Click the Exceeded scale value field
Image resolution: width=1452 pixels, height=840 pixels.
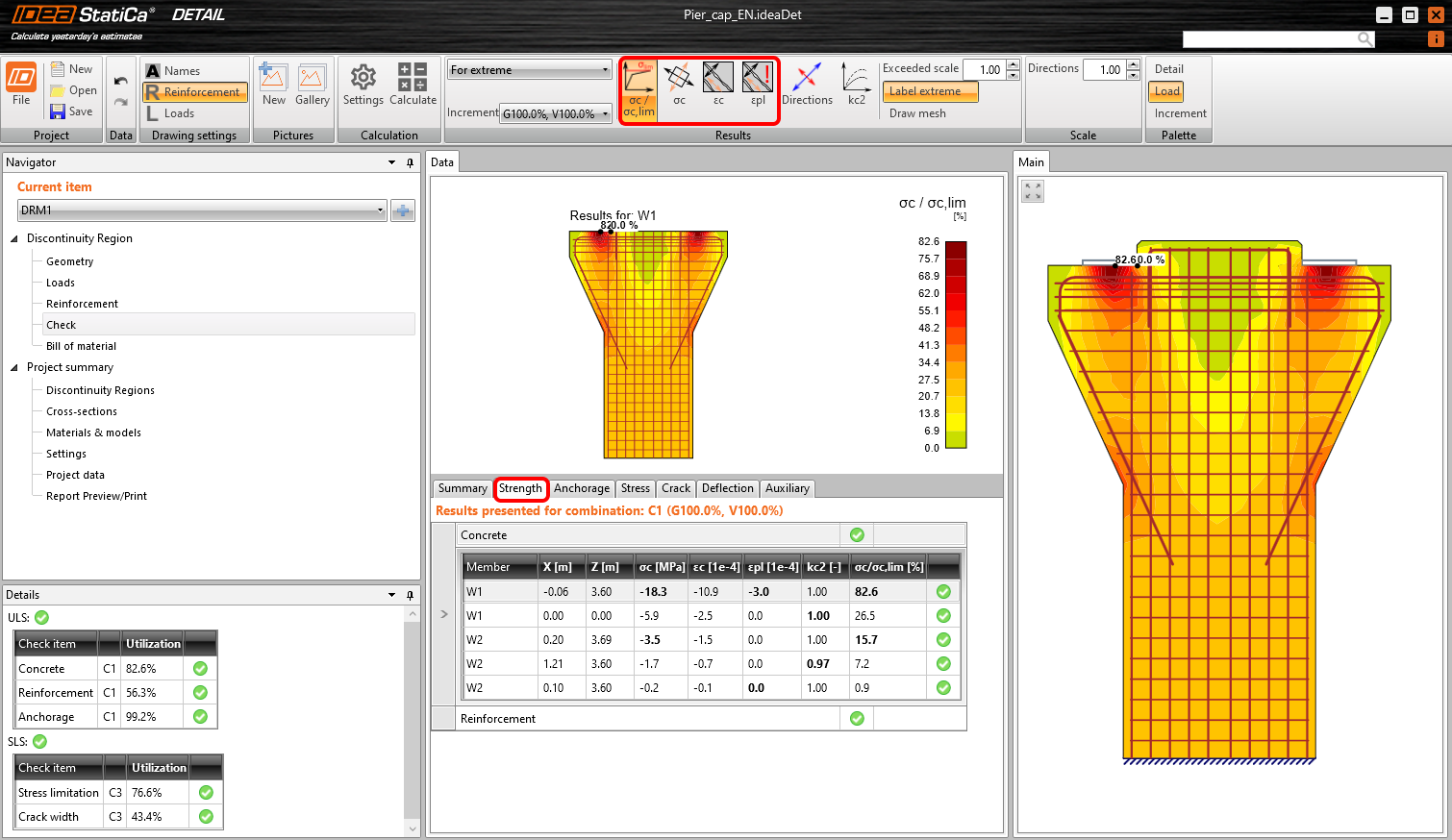984,70
